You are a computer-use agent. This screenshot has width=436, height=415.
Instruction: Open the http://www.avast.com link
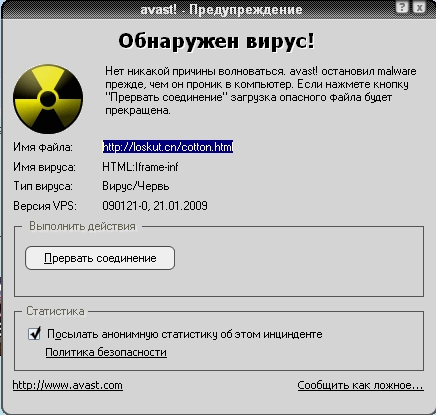68,385
